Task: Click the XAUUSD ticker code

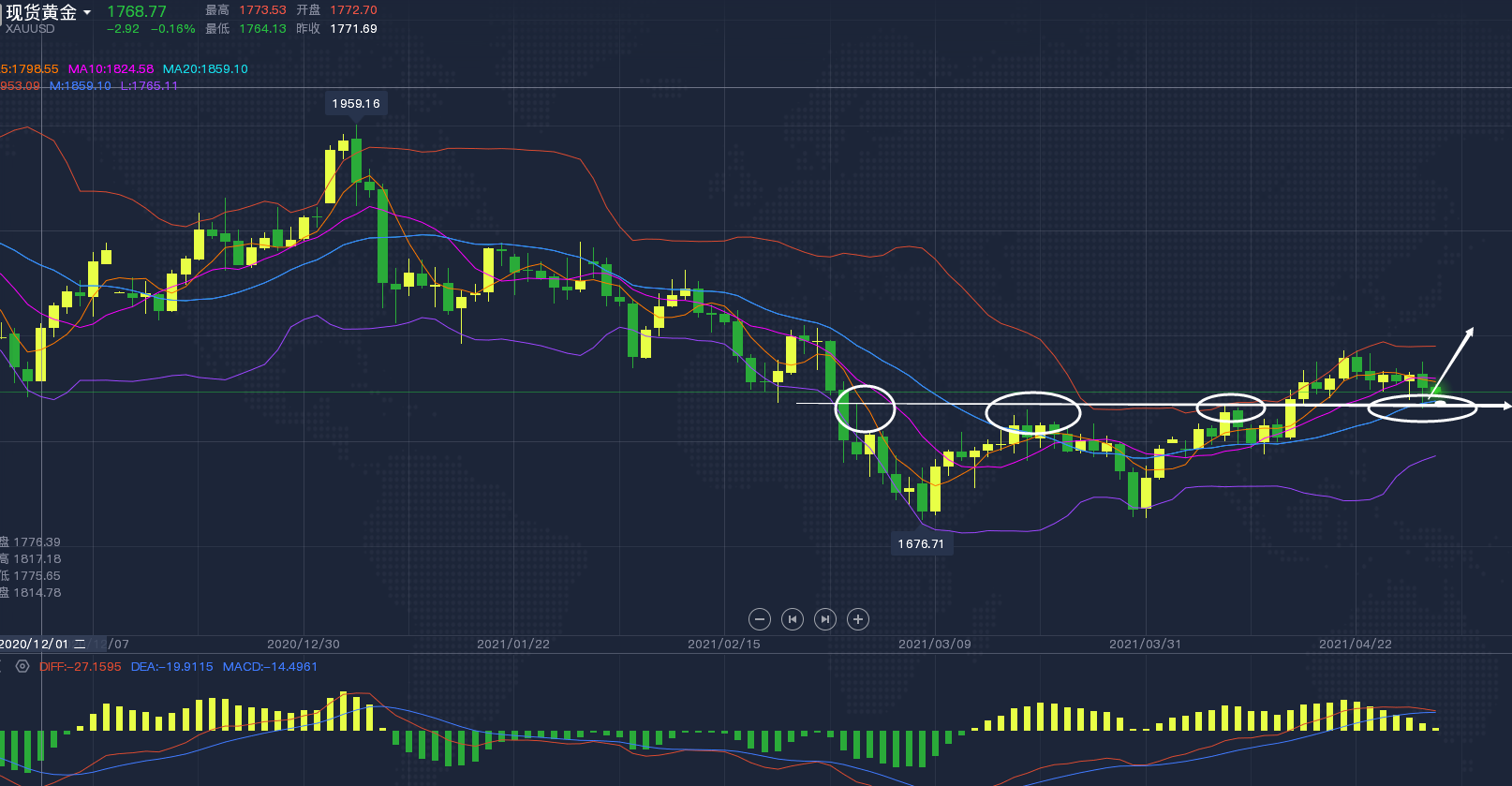Action: (x=31, y=29)
